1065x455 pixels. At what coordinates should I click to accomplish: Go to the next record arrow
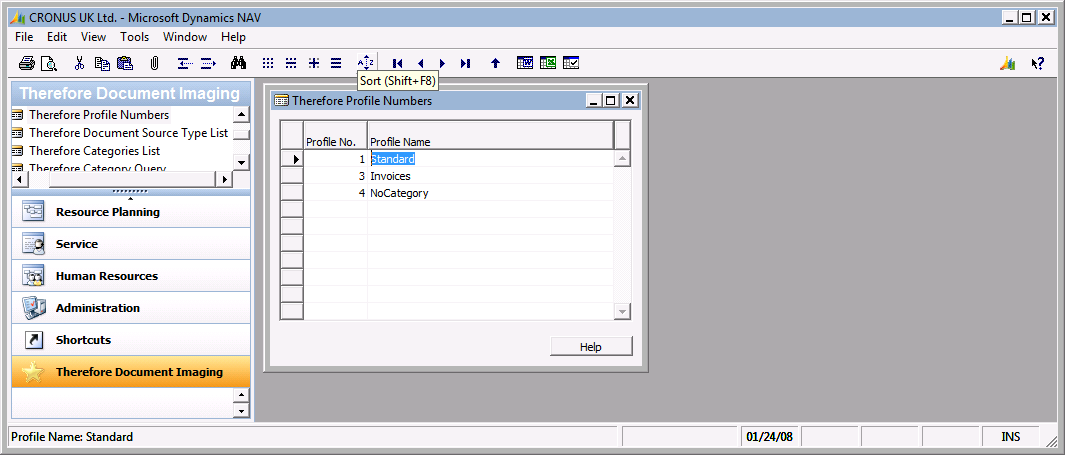point(442,63)
